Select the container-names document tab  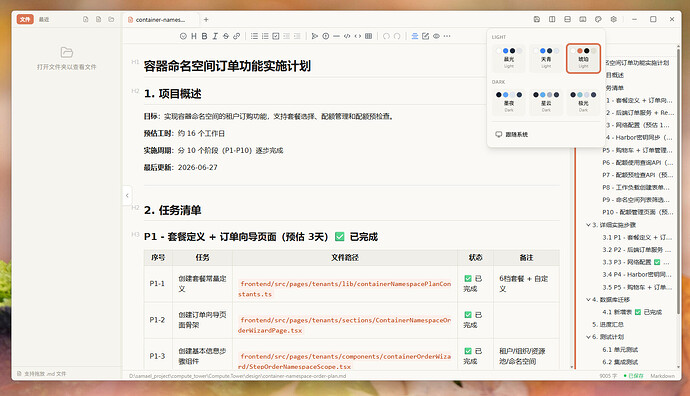pyautogui.click(x=160, y=19)
